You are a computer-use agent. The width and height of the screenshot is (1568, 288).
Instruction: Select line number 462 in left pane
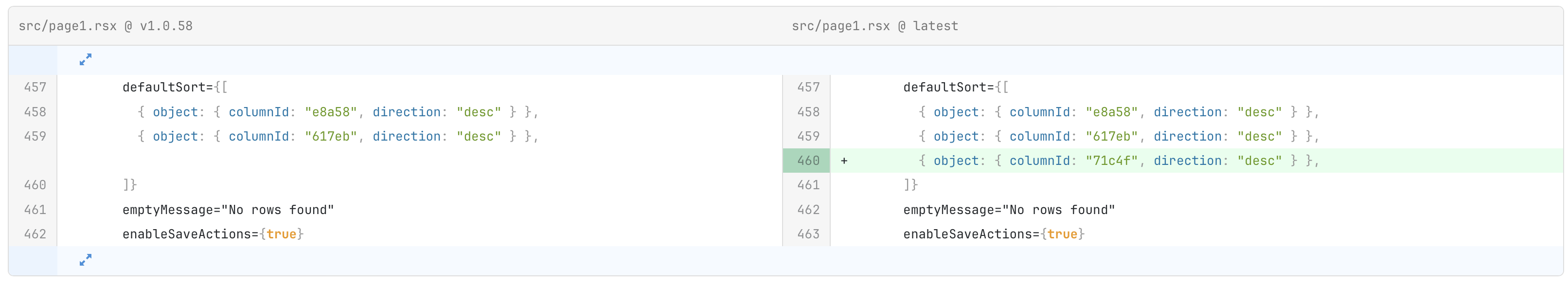pyautogui.click(x=35, y=234)
